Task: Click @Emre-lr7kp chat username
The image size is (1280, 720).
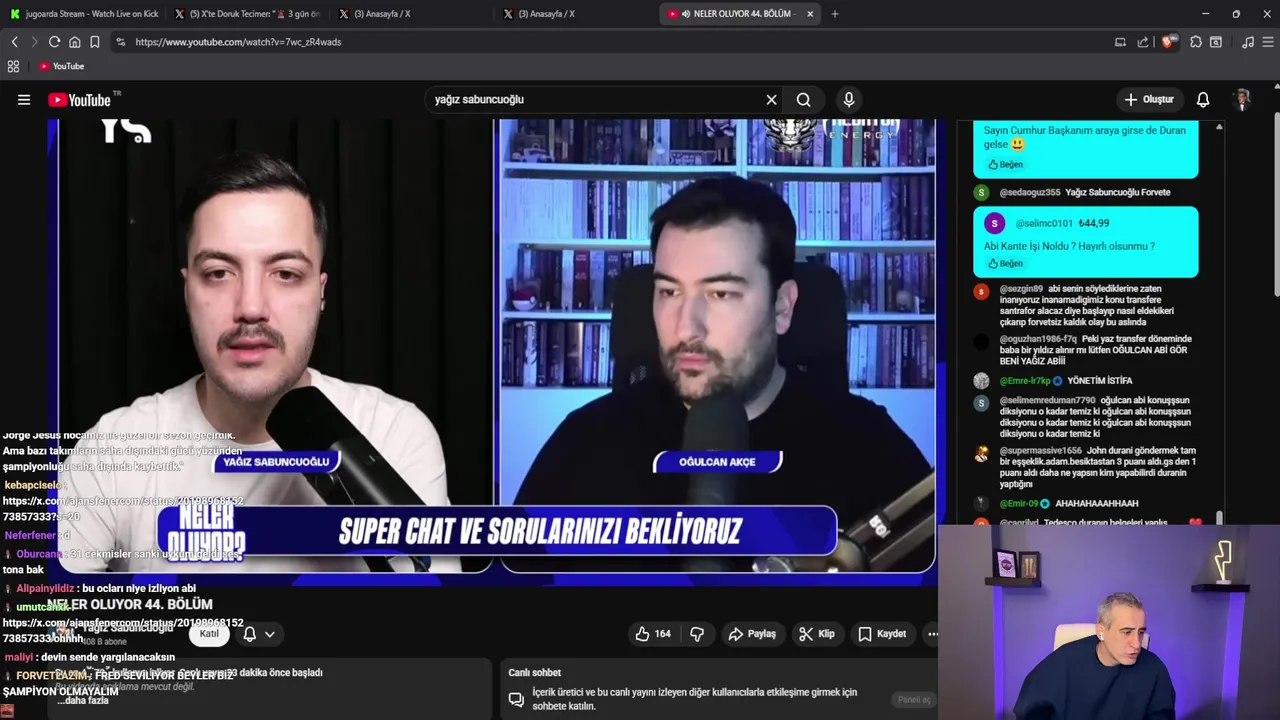Action: coord(1025,381)
